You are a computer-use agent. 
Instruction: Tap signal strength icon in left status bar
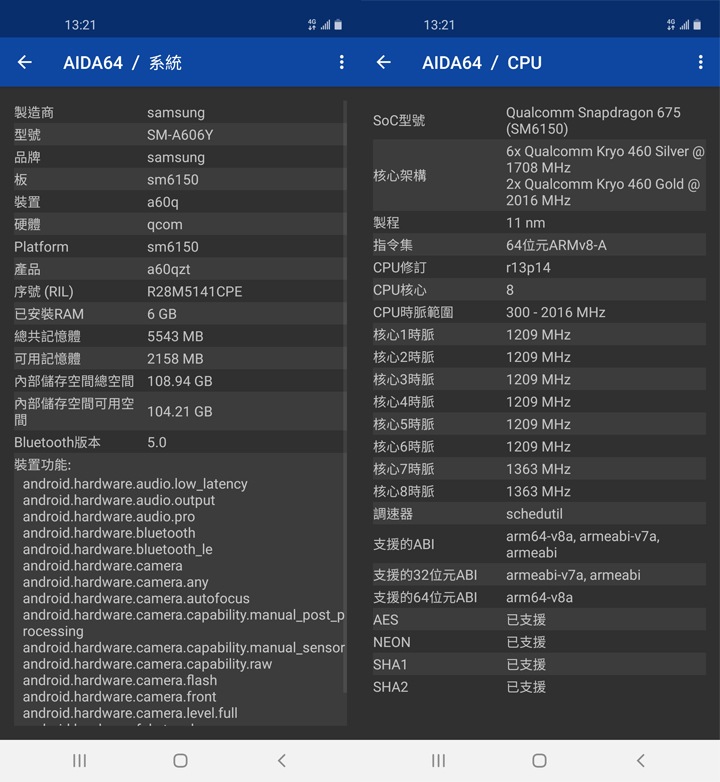click(326, 24)
